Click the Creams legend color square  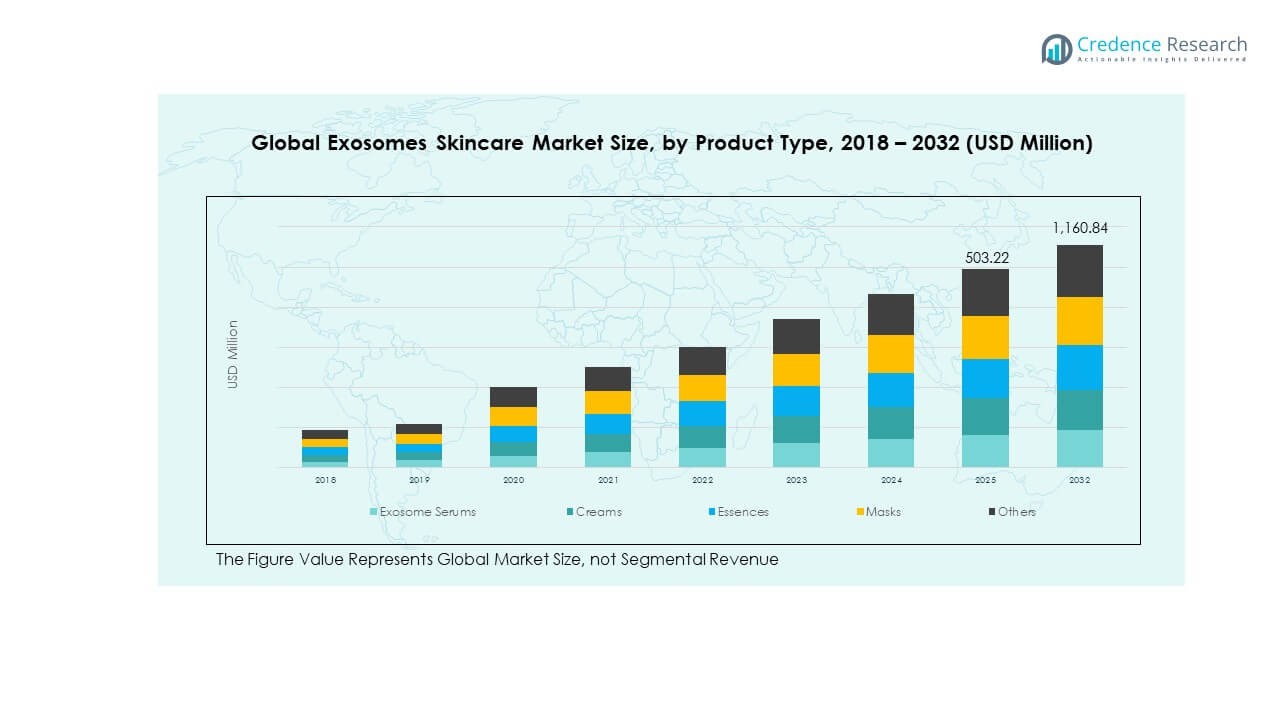(568, 512)
